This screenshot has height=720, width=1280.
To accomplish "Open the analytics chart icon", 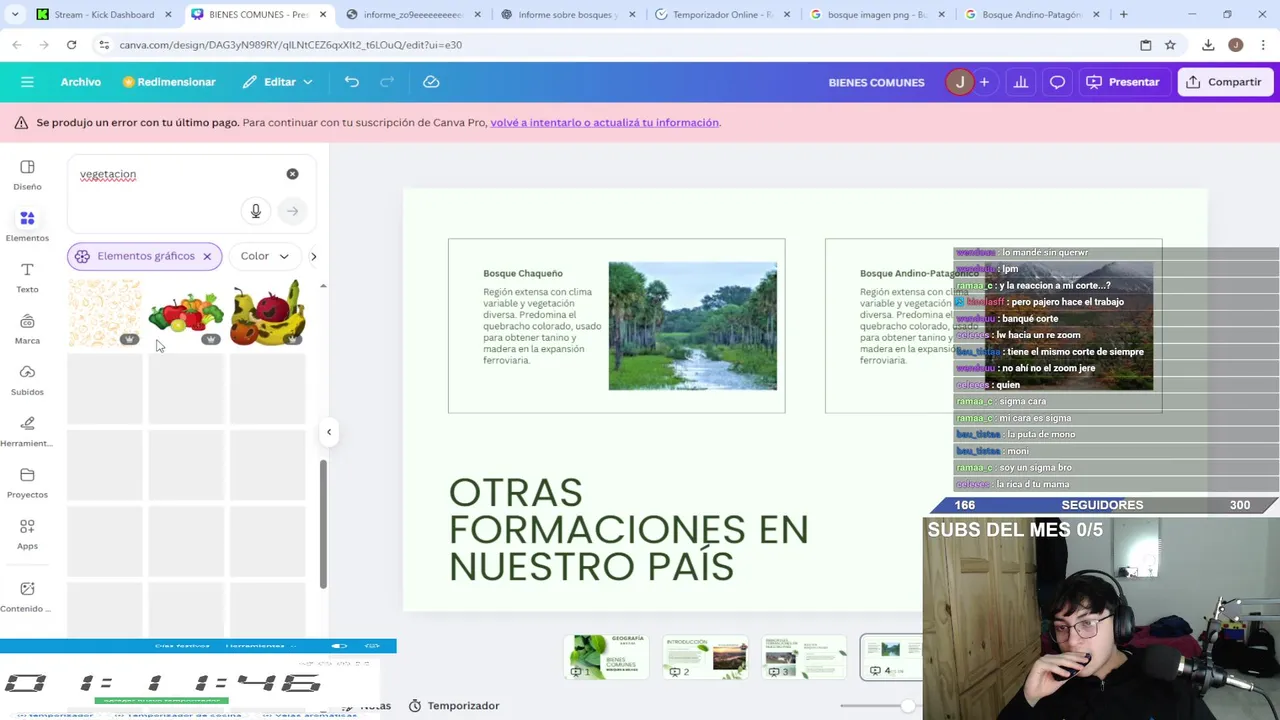I will 1021,82.
